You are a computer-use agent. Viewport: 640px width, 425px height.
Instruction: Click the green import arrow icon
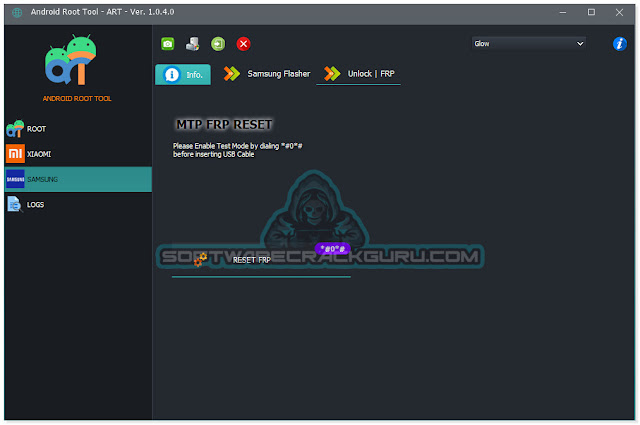click(218, 44)
